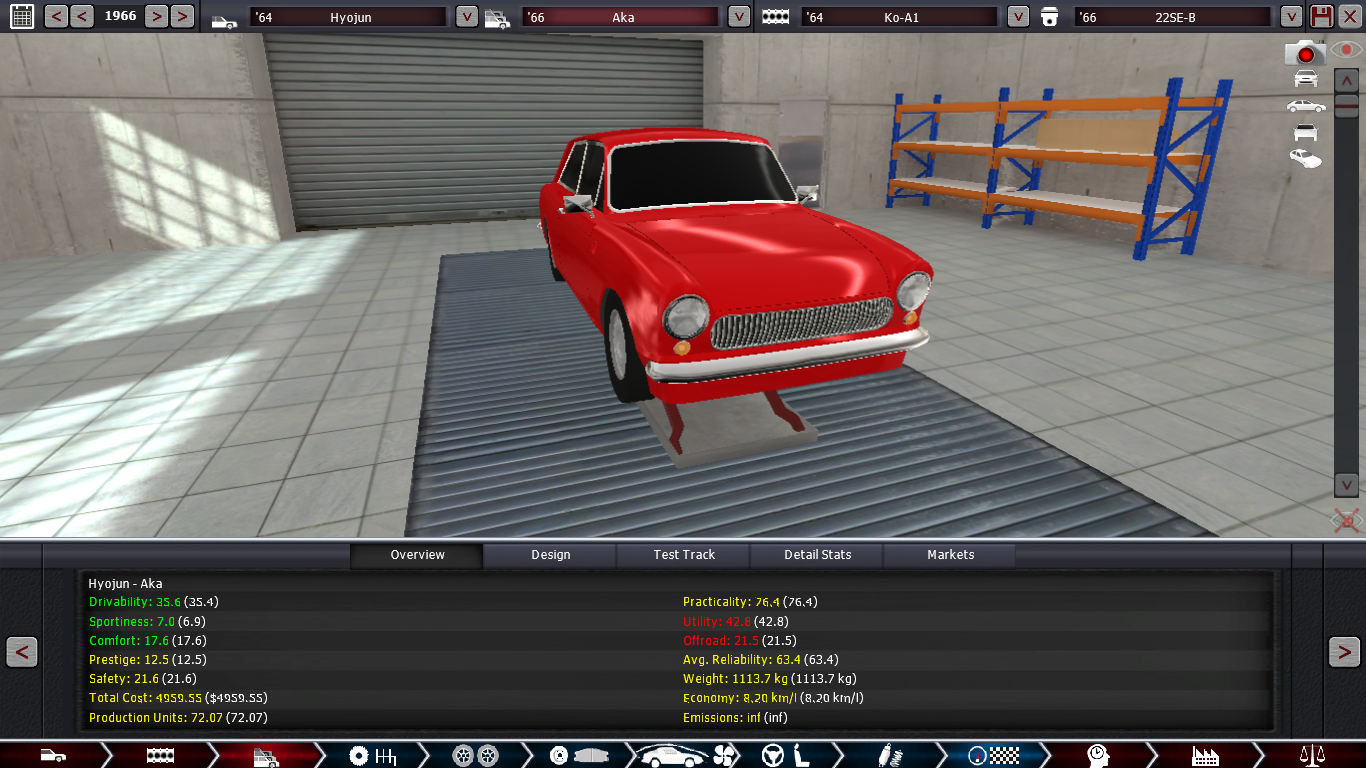This screenshot has width=1366, height=768.
Task: Click the vertical scrollbar handle on right
Action: pyautogui.click(x=1346, y=108)
